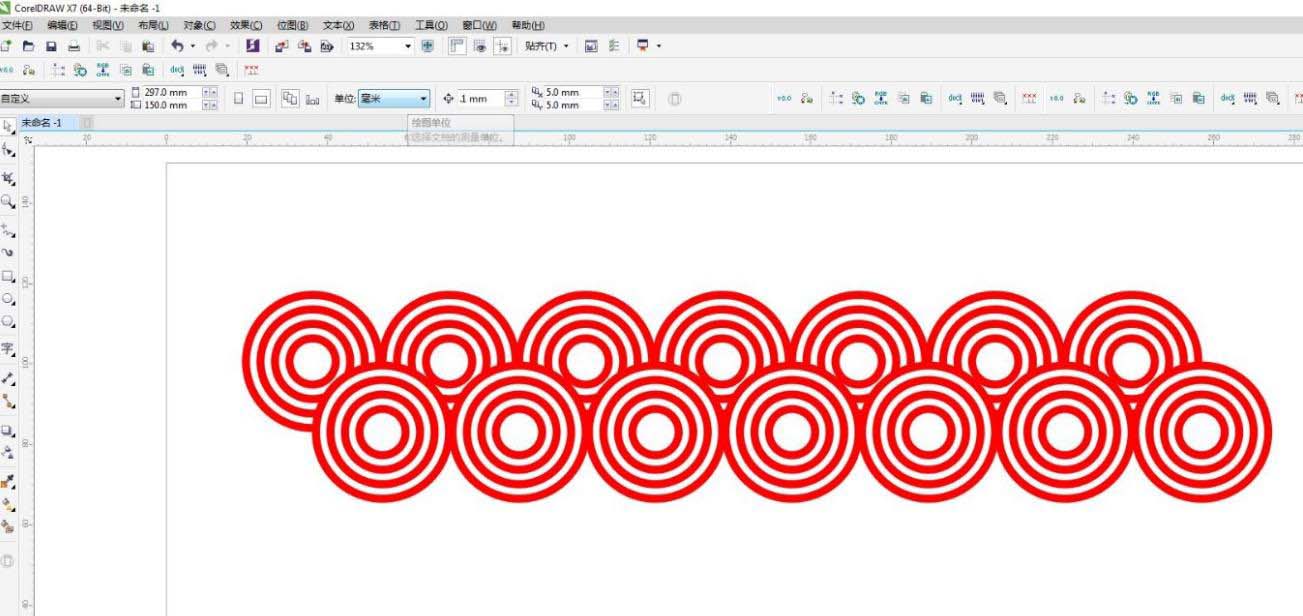Select the Drop Shadow tool
The image size is (1303, 616).
point(8,431)
